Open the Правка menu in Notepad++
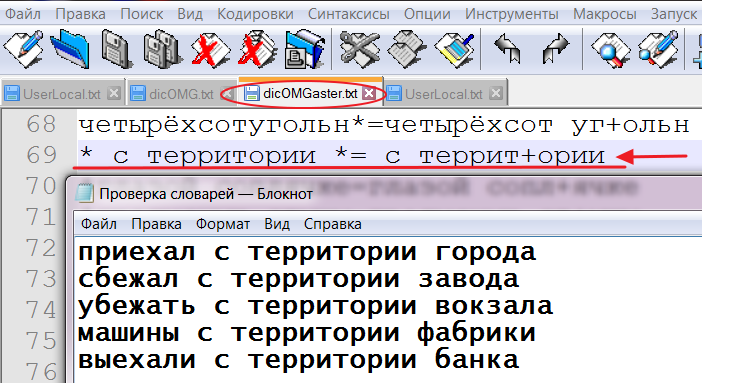The height and width of the screenshot is (386, 752). click(x=81, y=14)
